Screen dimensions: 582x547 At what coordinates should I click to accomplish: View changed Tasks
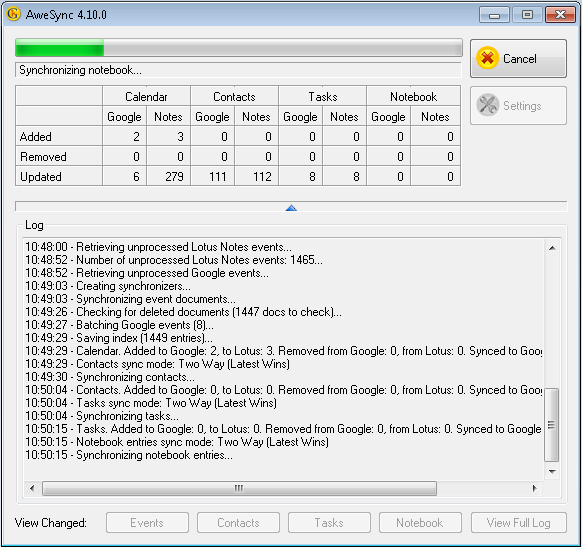point(329,523)
